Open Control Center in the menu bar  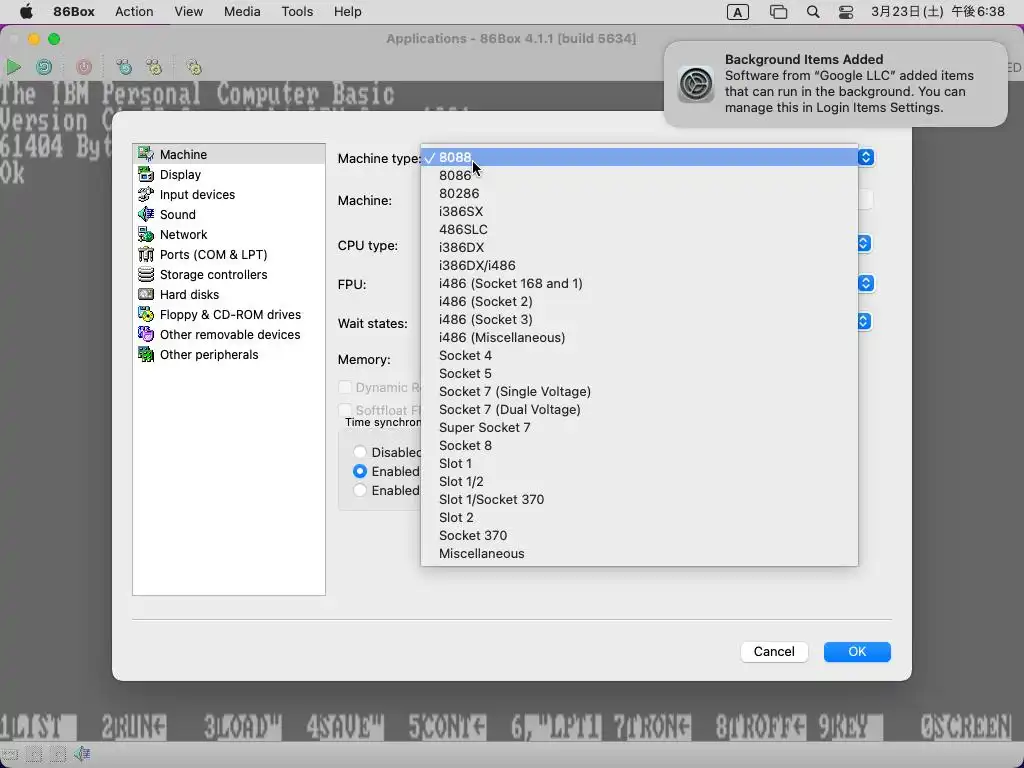(x=846, y=12)
